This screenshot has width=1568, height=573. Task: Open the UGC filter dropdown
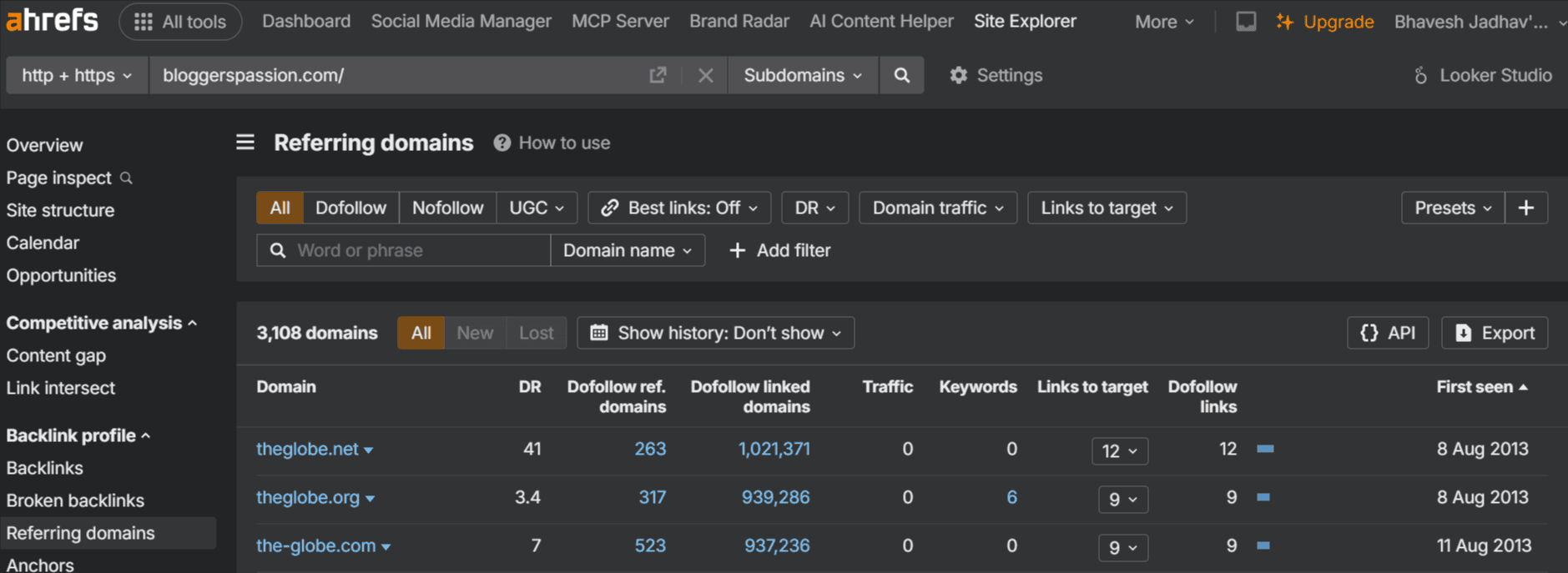(x=537, y=208)
